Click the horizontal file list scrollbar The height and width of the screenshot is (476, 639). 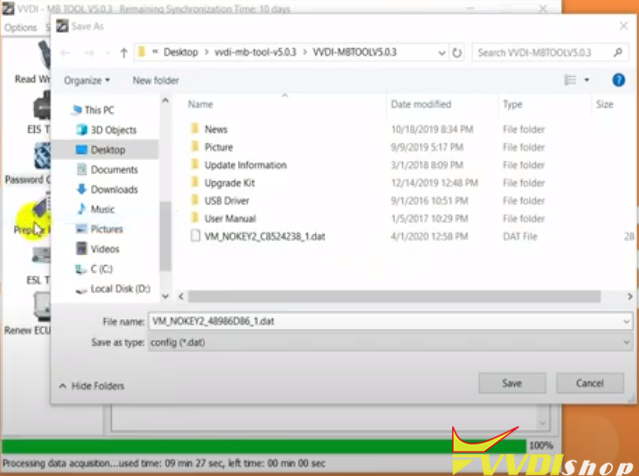pyautogui.click(x=394, y=296)
